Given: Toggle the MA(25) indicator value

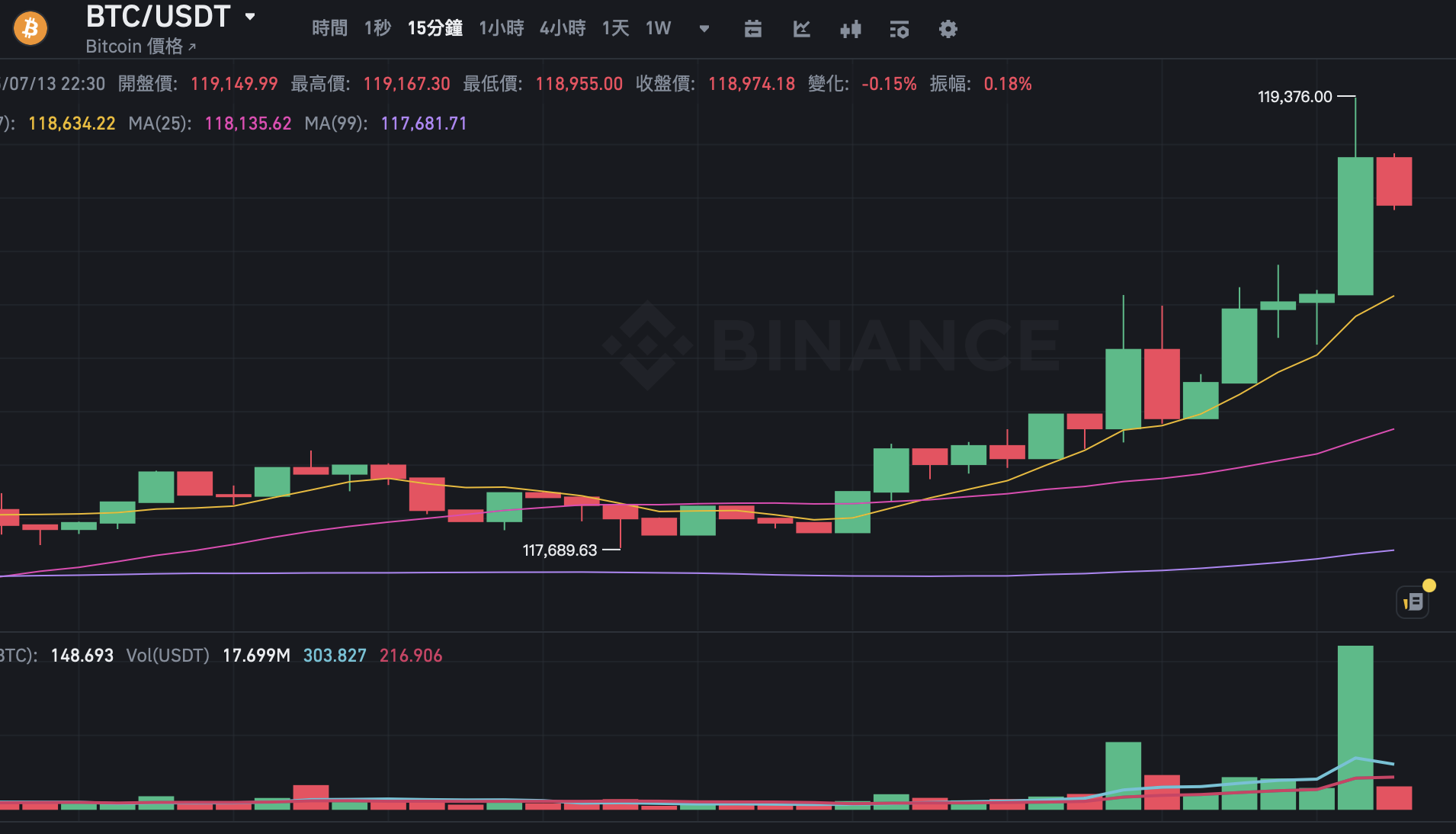Looking at the screenshot, I should pyautogui.click(x=247, y=123).
